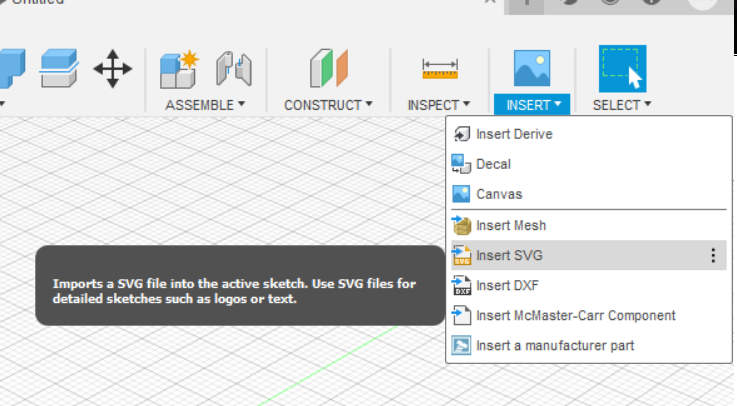Viewport: 737px width, 406px height.
Task: Open the SELECT dropdown menu
Action: 622,104
